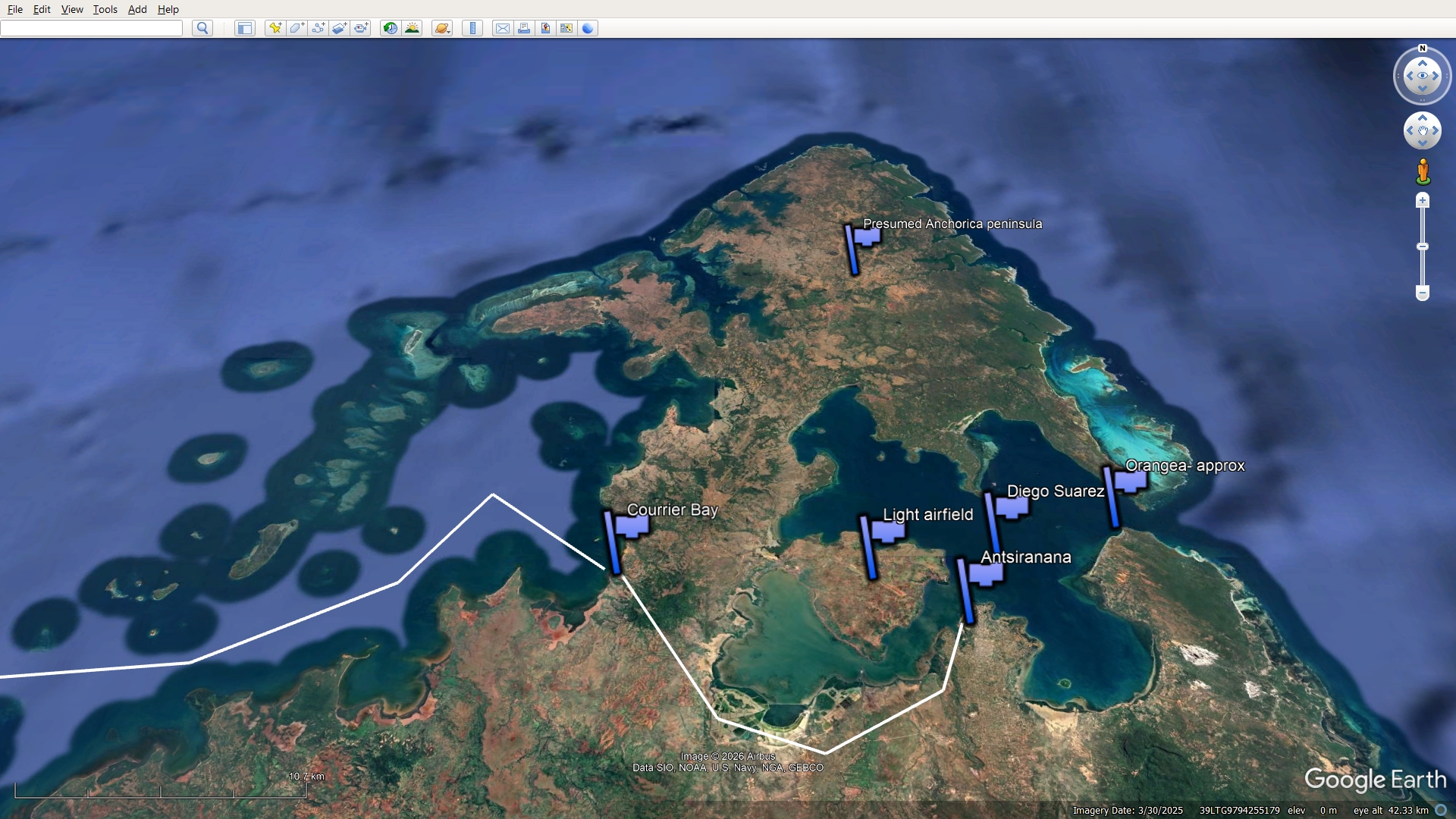Open the File menu
The width and height of the screenshot is (1456, 819).
pyautogui.click(x=14, y=9)
